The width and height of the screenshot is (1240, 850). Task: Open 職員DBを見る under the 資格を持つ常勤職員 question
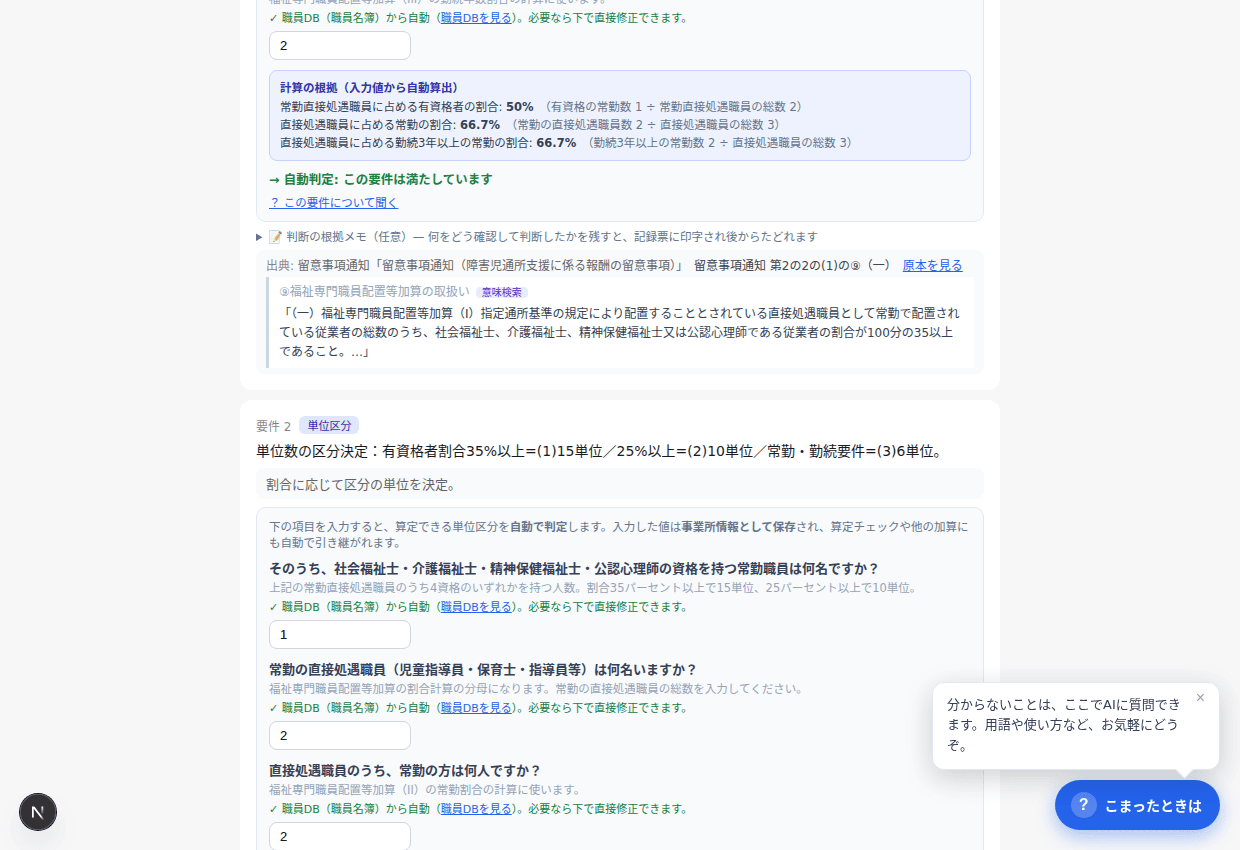[476, 607]
